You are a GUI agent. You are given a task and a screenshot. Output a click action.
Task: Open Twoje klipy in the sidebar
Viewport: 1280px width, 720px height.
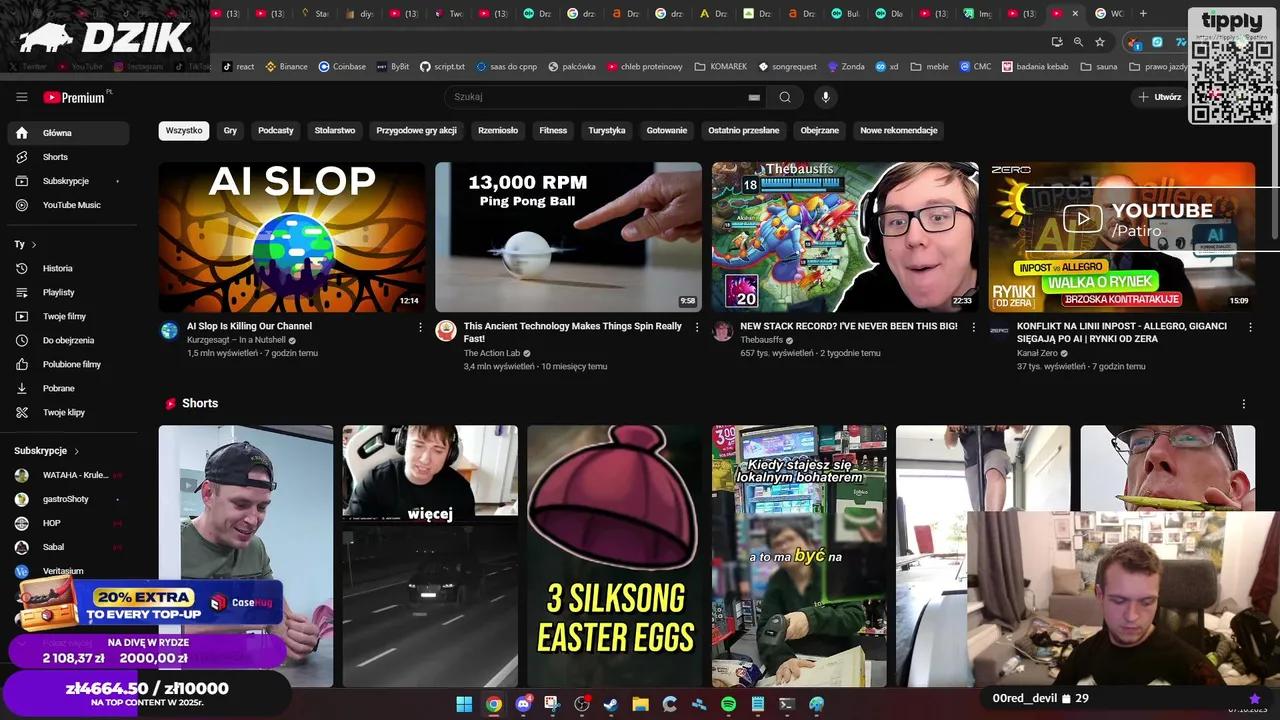click(x=68, y=412)
